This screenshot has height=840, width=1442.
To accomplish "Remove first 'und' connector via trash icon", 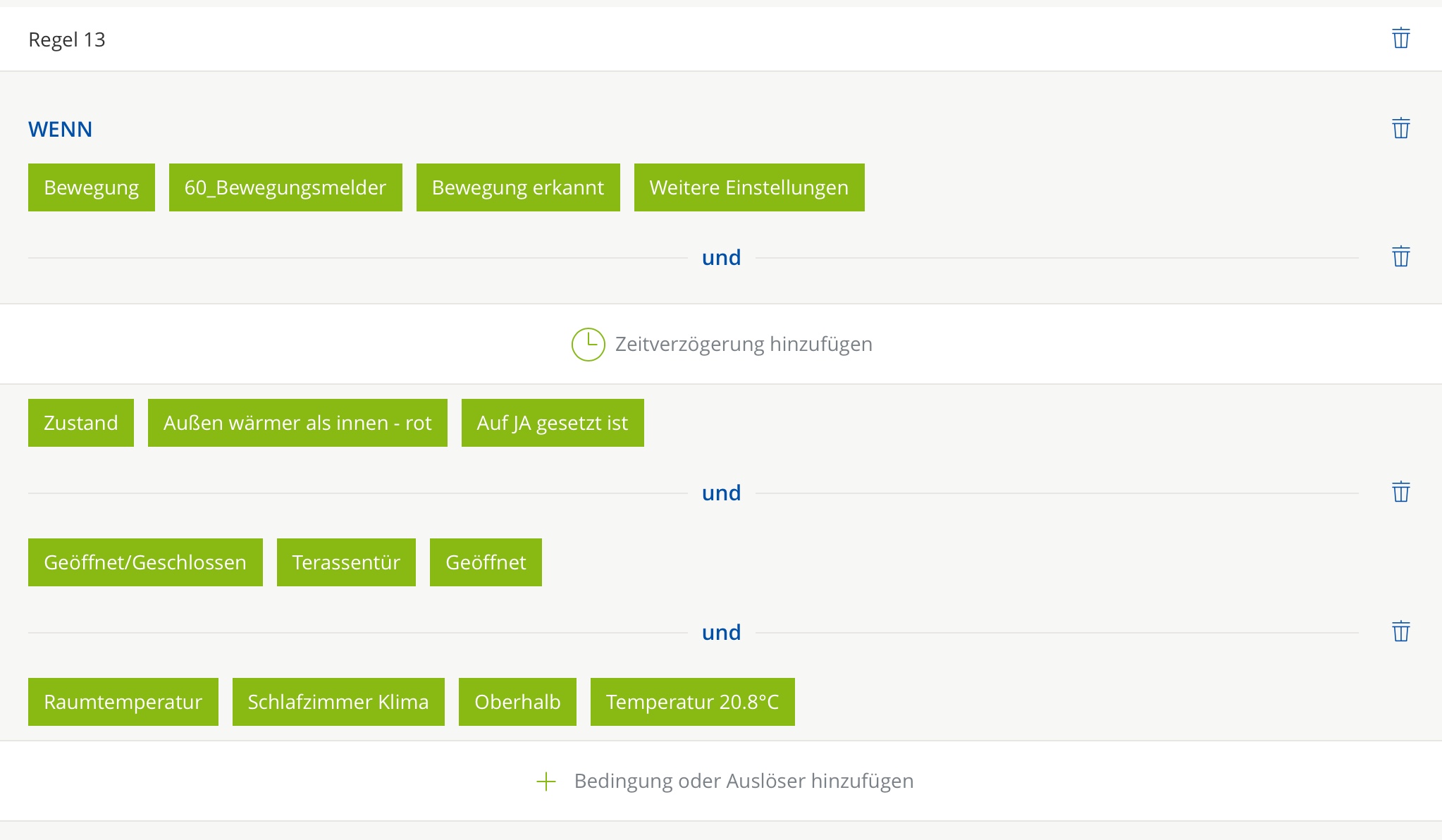I will point(1400,257).
